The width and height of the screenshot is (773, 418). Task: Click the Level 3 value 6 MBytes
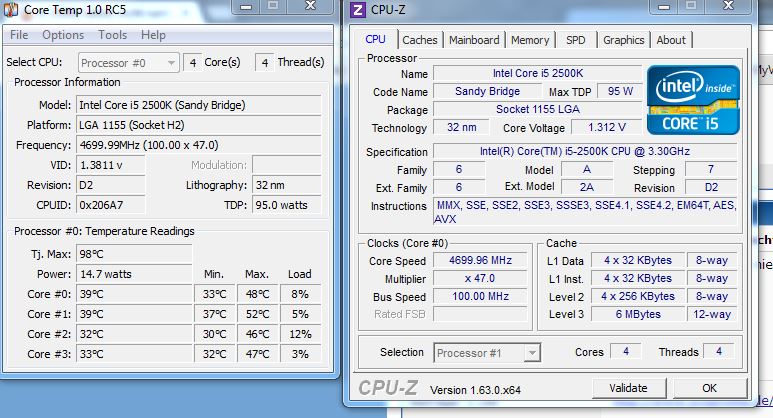(x=638, y=314)
